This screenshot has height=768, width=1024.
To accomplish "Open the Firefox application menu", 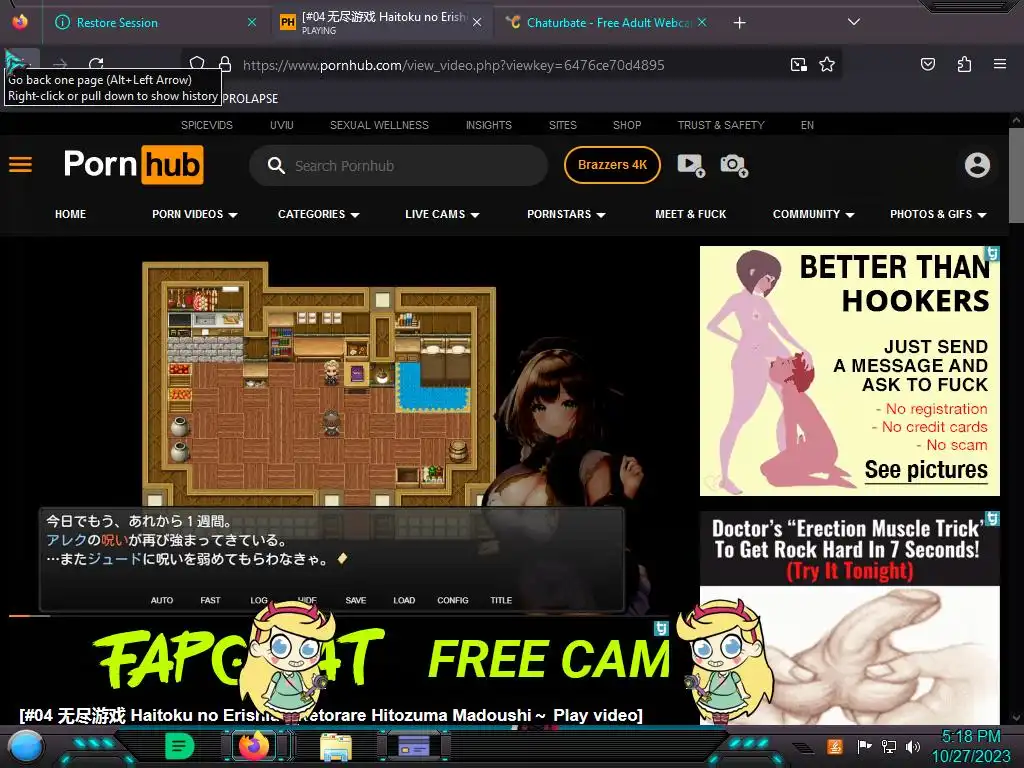I will tap(999, 64).
